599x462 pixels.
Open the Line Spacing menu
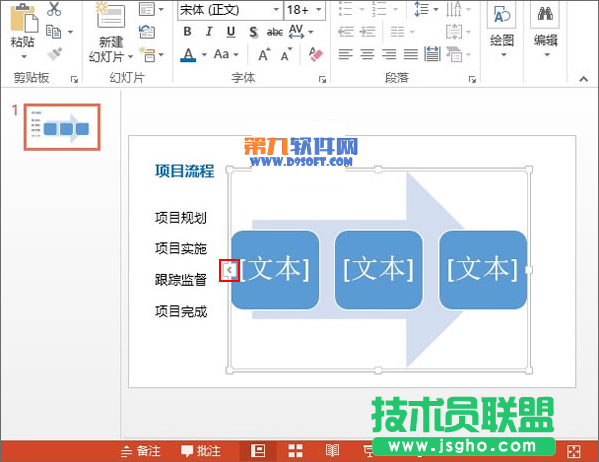(426, 9)
